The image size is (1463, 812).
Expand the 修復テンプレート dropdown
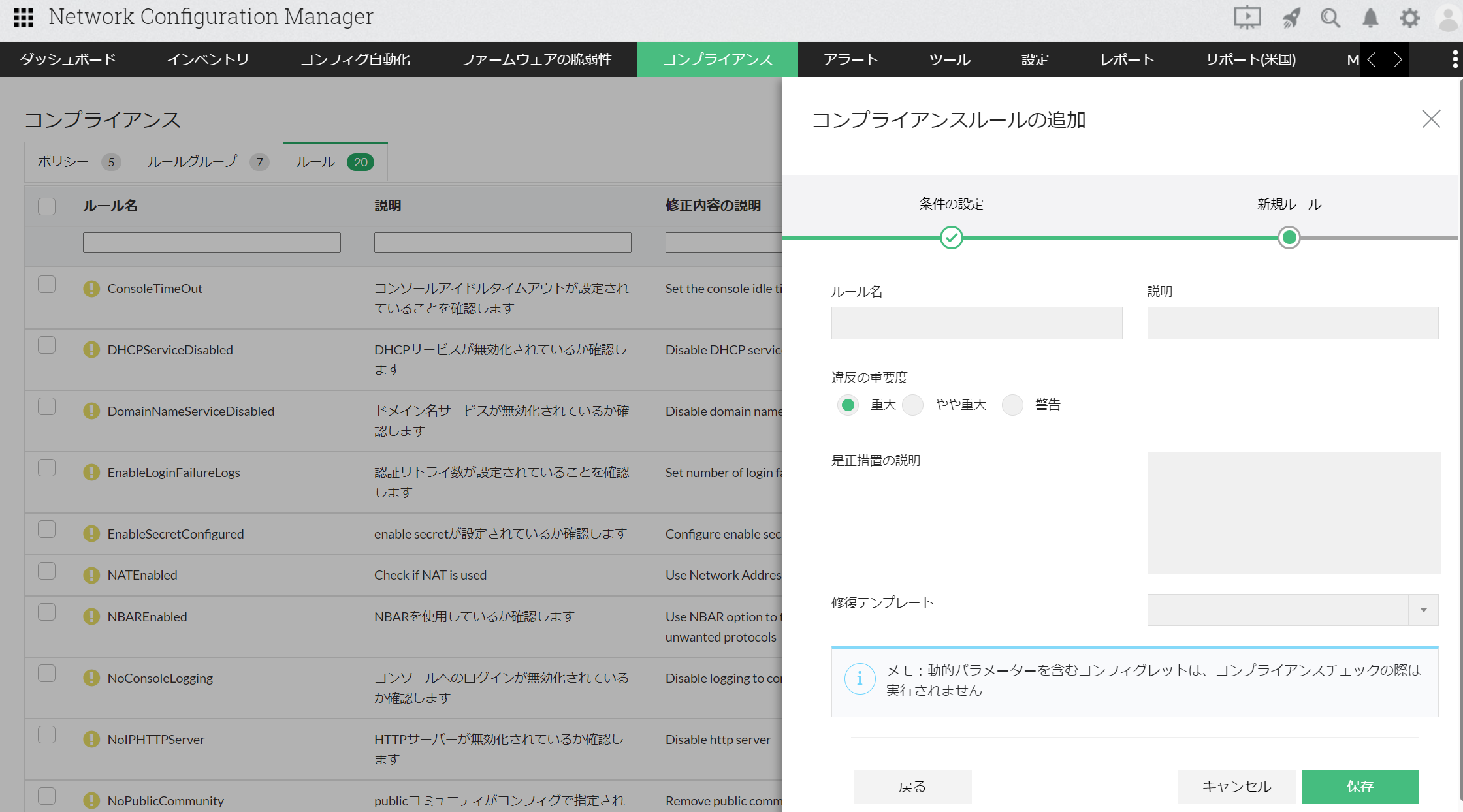[x=1423, y=610]
